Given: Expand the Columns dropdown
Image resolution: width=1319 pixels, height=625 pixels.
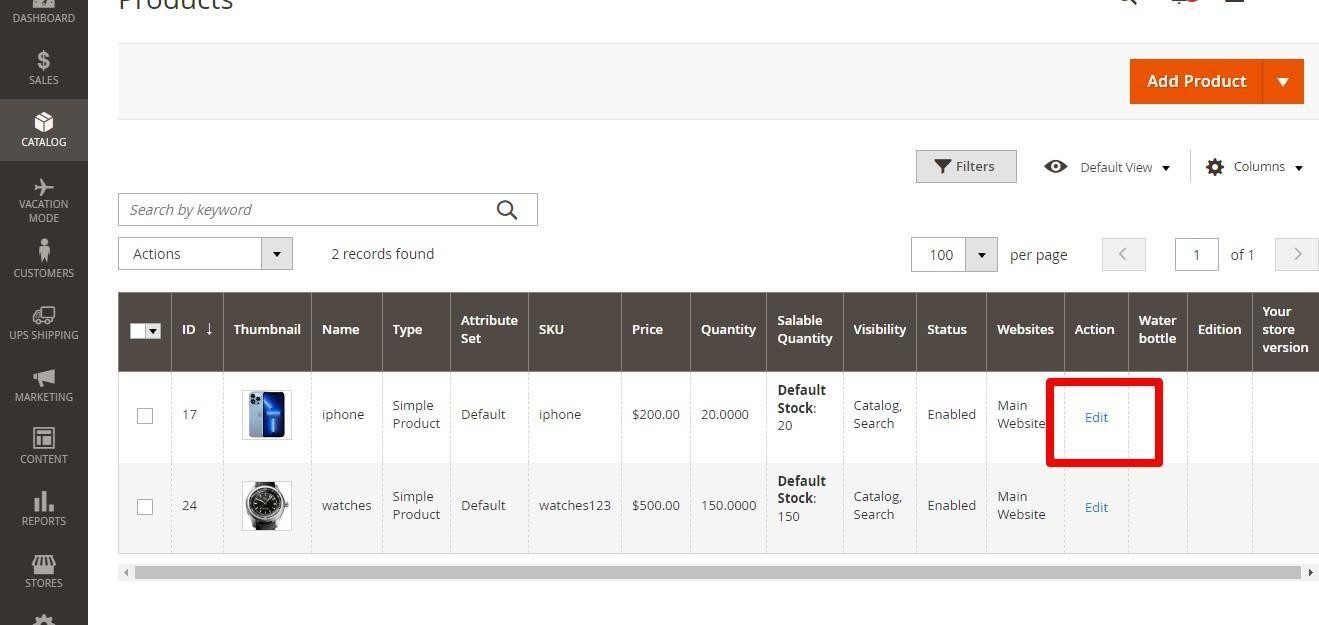Looking at the screenshot, I should 1255,167.
